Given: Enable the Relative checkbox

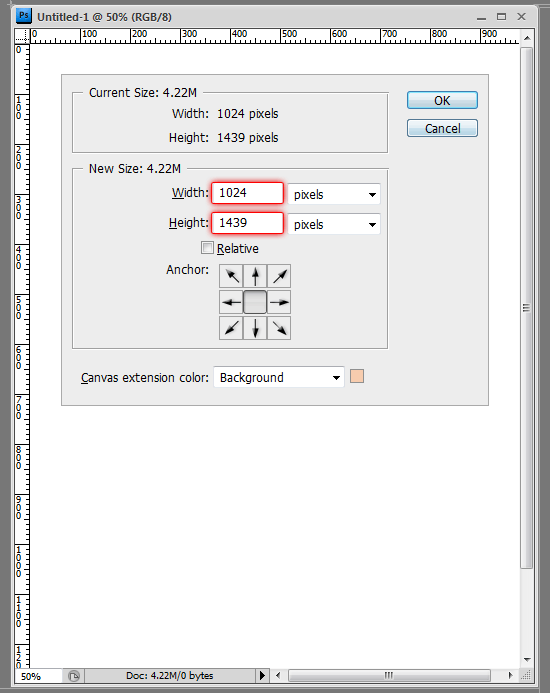Looking at the screenshot, I should 207,248.
